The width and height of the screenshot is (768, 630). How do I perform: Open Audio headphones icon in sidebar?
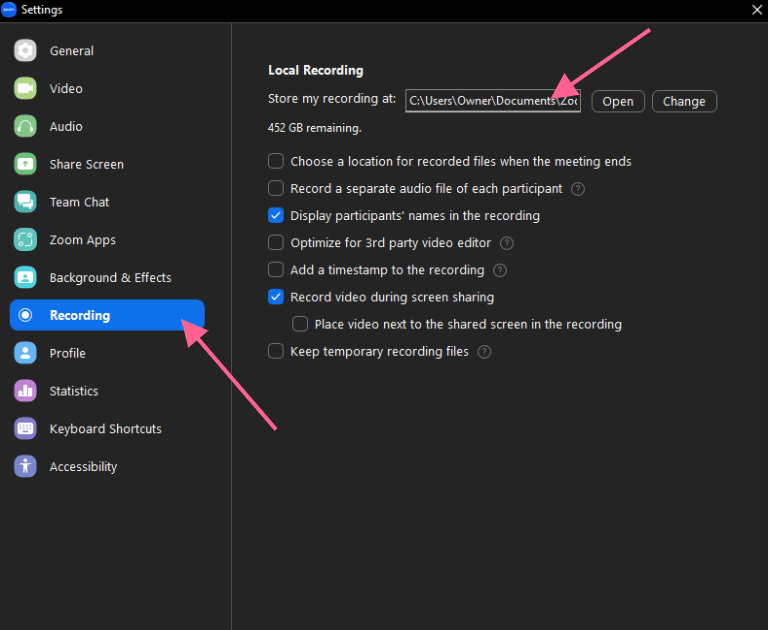tap(25, 126)
